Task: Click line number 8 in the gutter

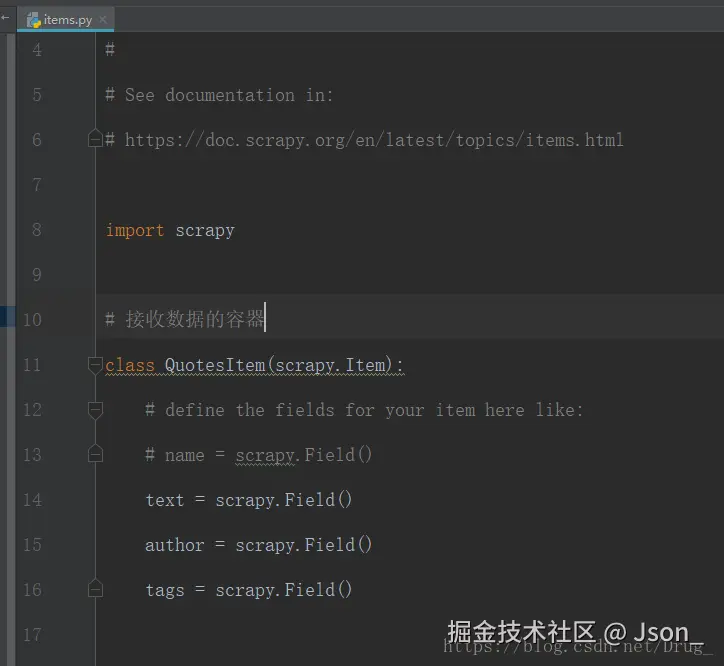Action: point(37,230)
